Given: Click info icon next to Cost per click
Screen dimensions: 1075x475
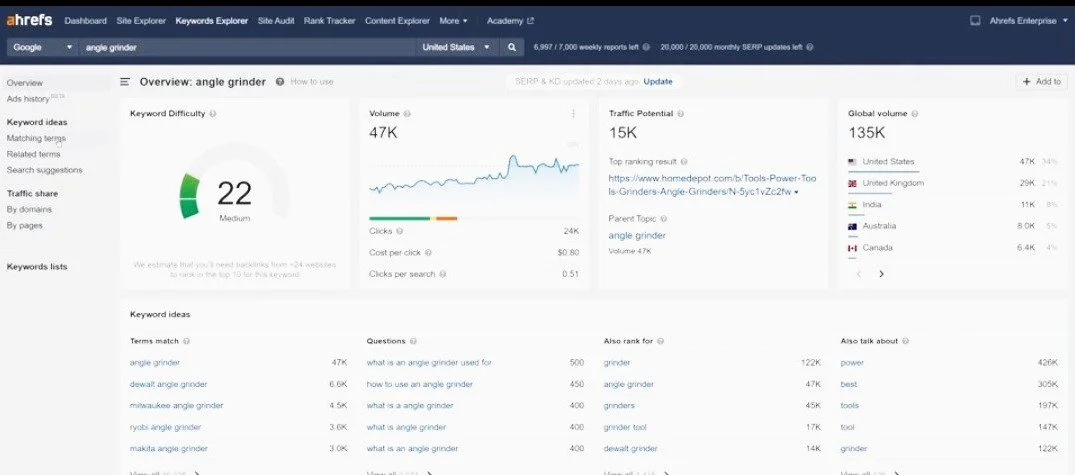Looking at the screenshot, I should point(428,253).
